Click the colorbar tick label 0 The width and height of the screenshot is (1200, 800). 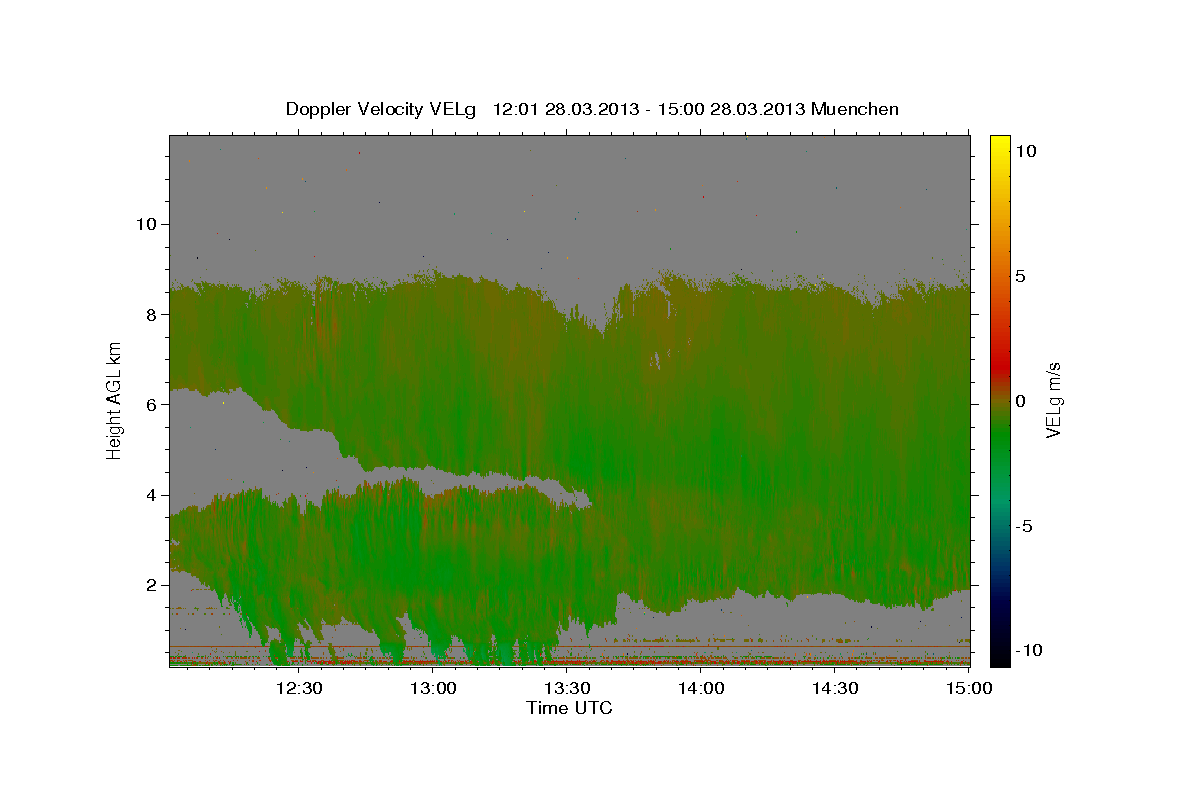coord(1020,401)
